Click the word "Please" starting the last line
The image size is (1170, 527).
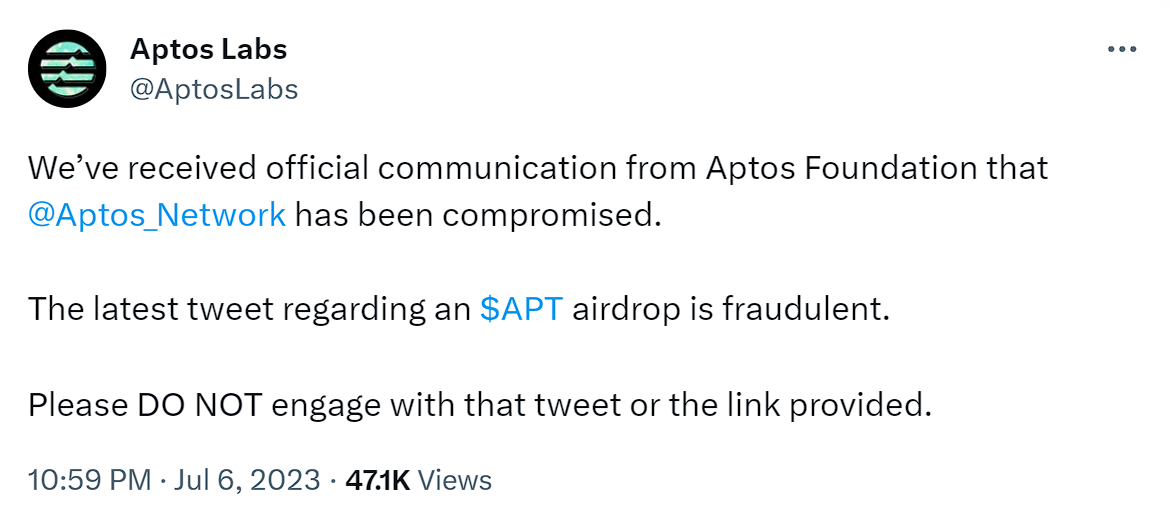[x=77, y=404]
